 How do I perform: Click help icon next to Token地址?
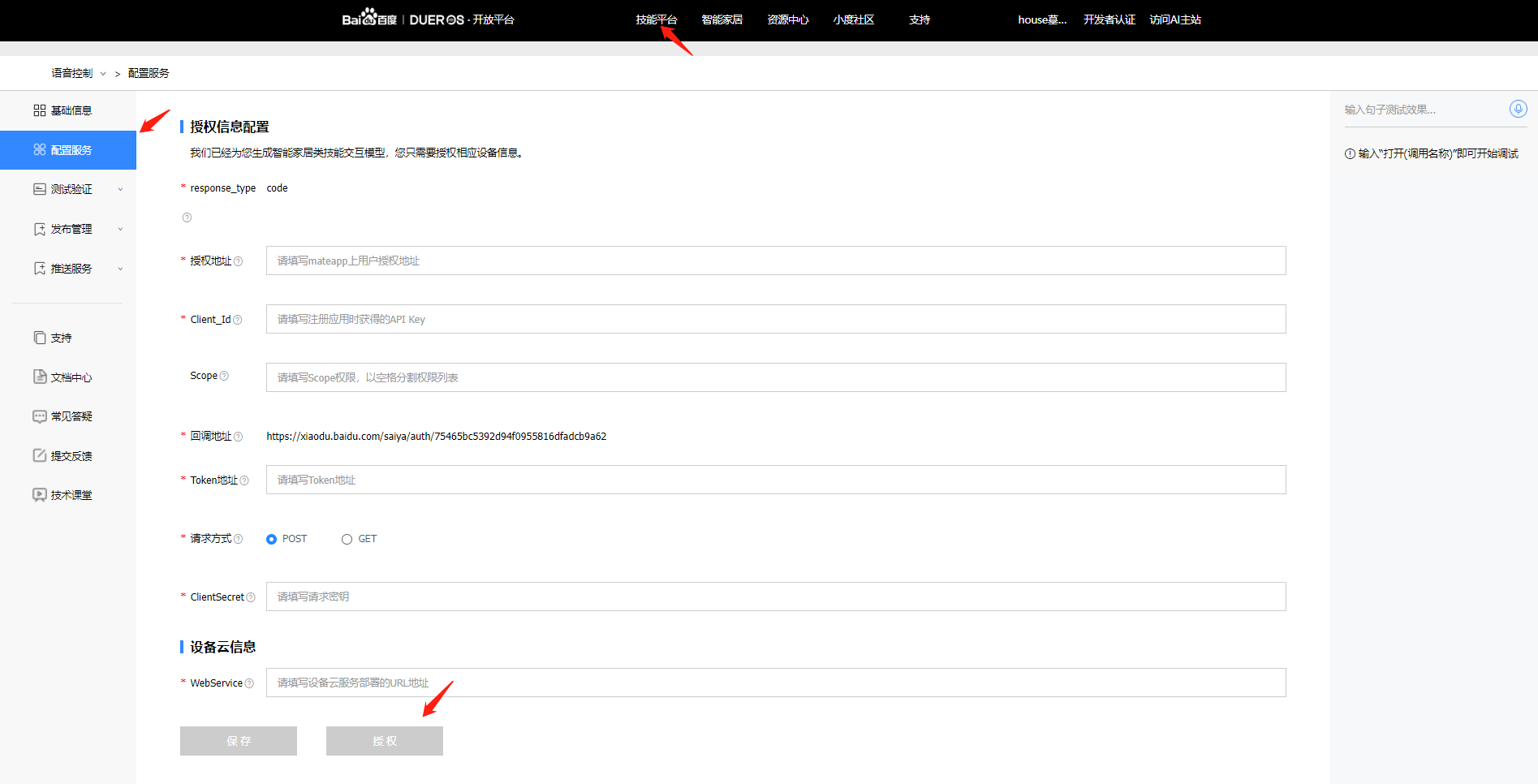(244, 480)
